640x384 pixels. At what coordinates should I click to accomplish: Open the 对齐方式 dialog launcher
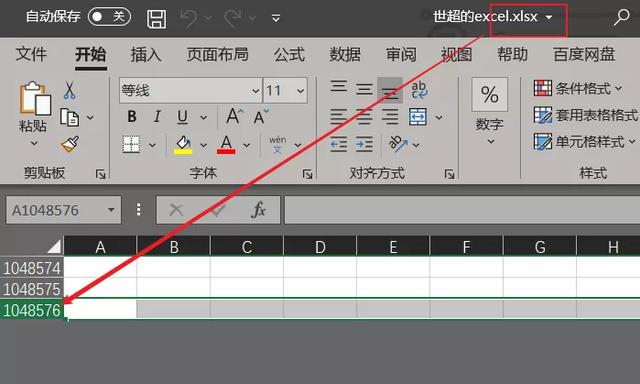(449, 175)
